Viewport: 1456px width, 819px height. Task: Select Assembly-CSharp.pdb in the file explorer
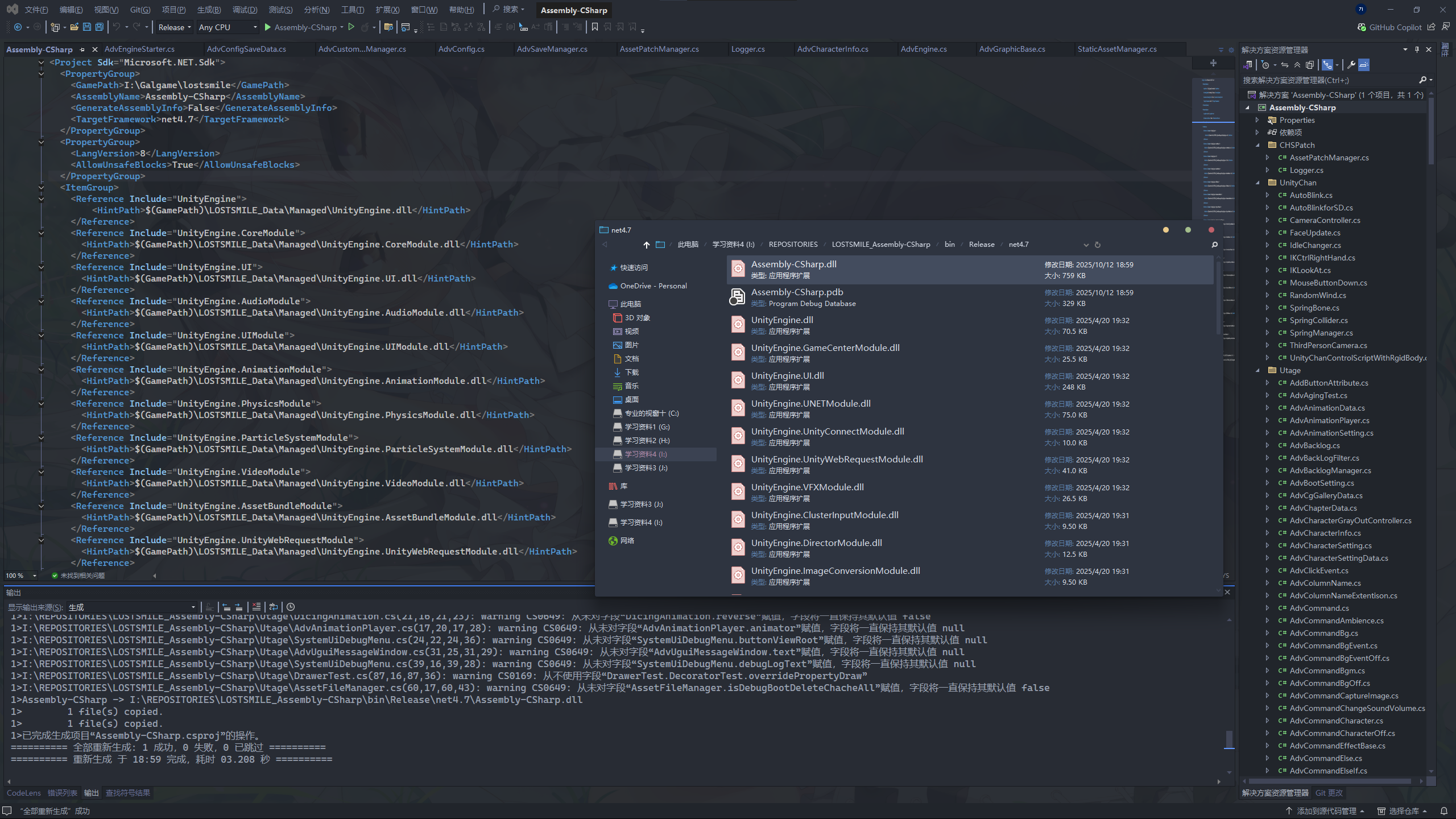[x=797, y=292]
